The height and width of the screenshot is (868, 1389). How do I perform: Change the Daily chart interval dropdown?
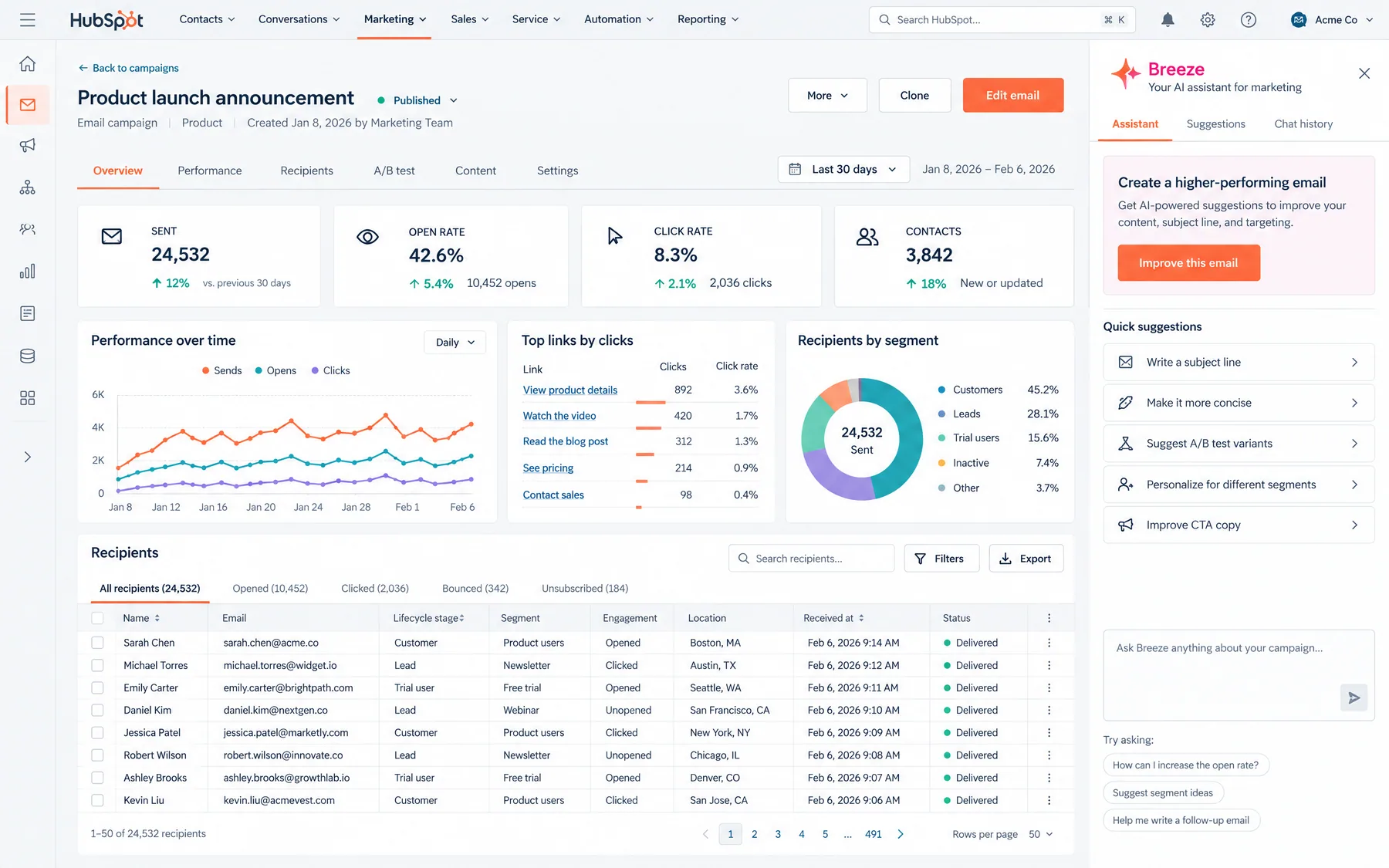tap(455, 343)
